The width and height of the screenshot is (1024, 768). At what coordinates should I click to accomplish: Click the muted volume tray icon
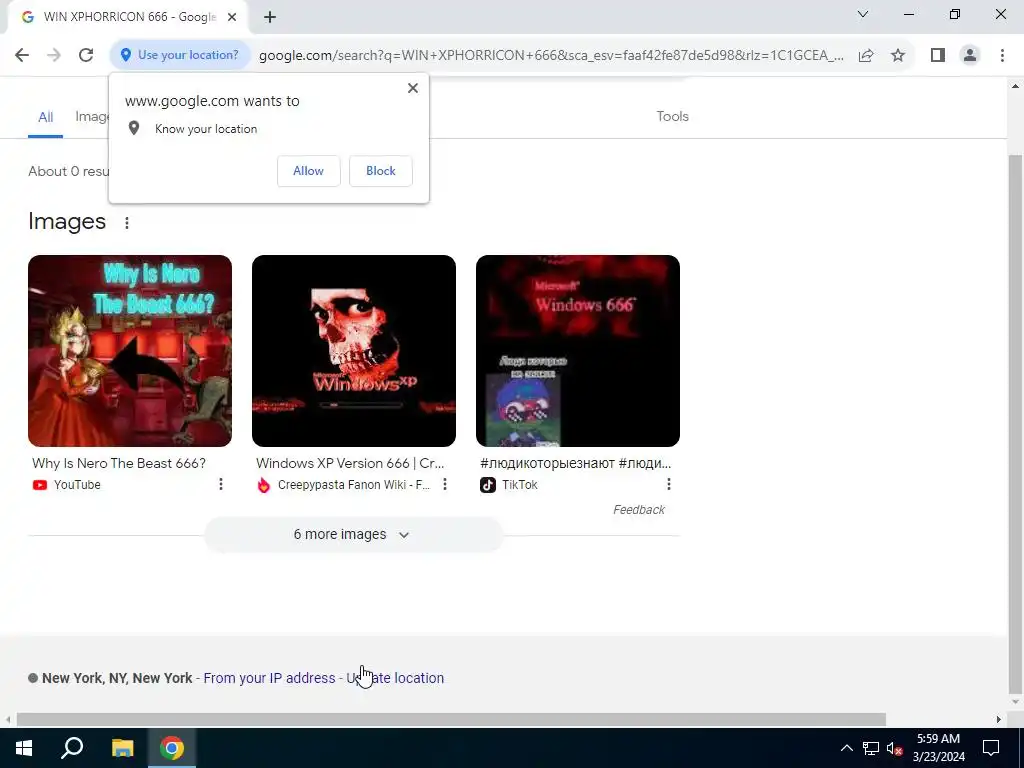tap(894, 748)
